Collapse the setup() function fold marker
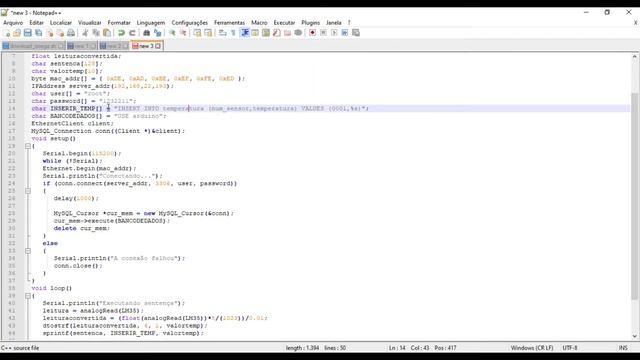 click(x=28, y=146)
